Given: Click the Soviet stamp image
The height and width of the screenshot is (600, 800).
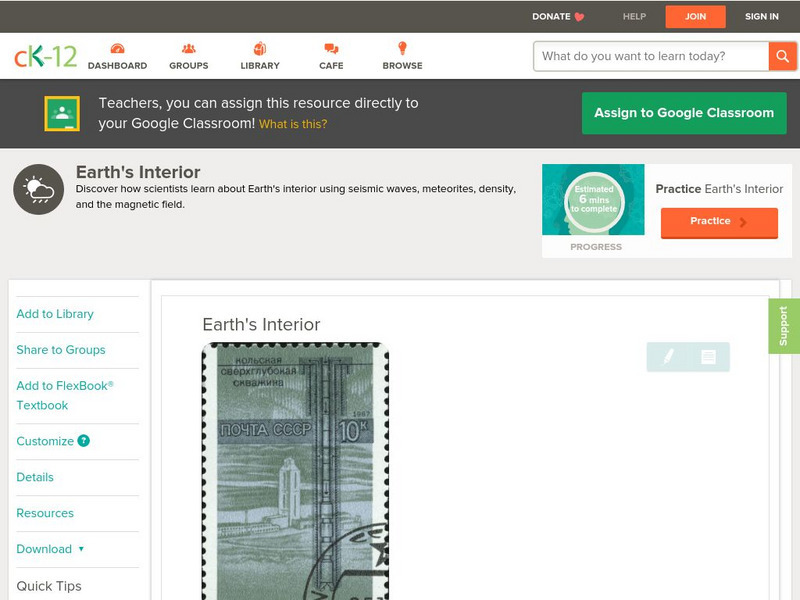Looking at the screenshot, I should tap(296, 471).
